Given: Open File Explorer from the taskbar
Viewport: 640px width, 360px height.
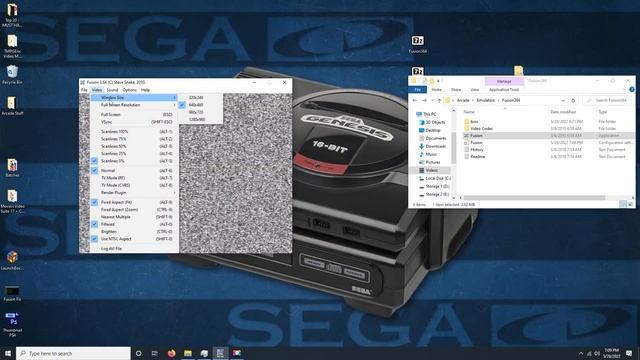Looking at the screenshot, I should point(188,353).
